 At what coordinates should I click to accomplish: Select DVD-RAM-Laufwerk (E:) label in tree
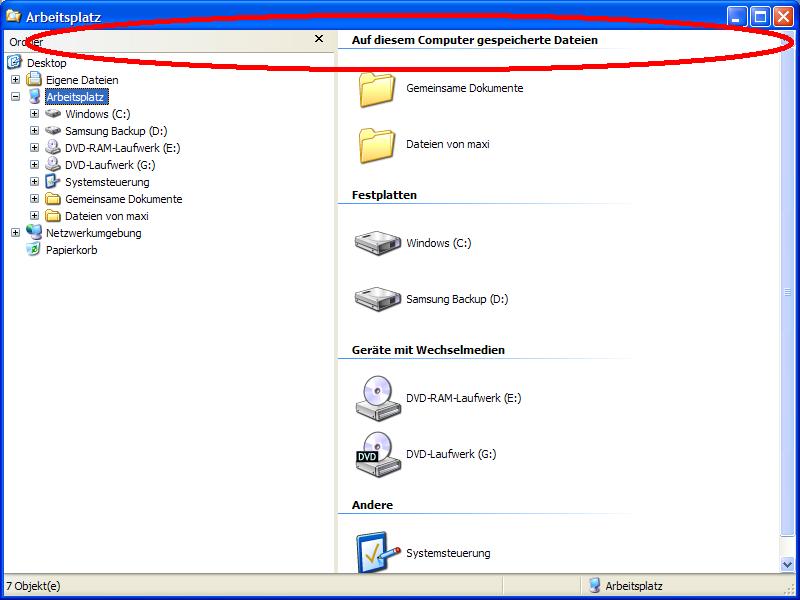point(122,148)
